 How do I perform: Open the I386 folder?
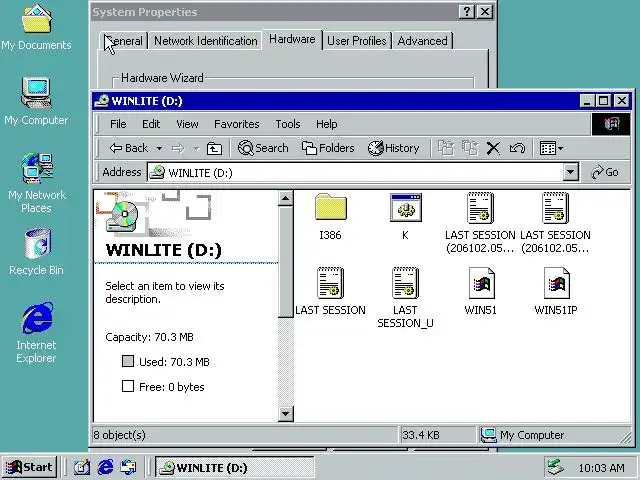tap(330, 207)
